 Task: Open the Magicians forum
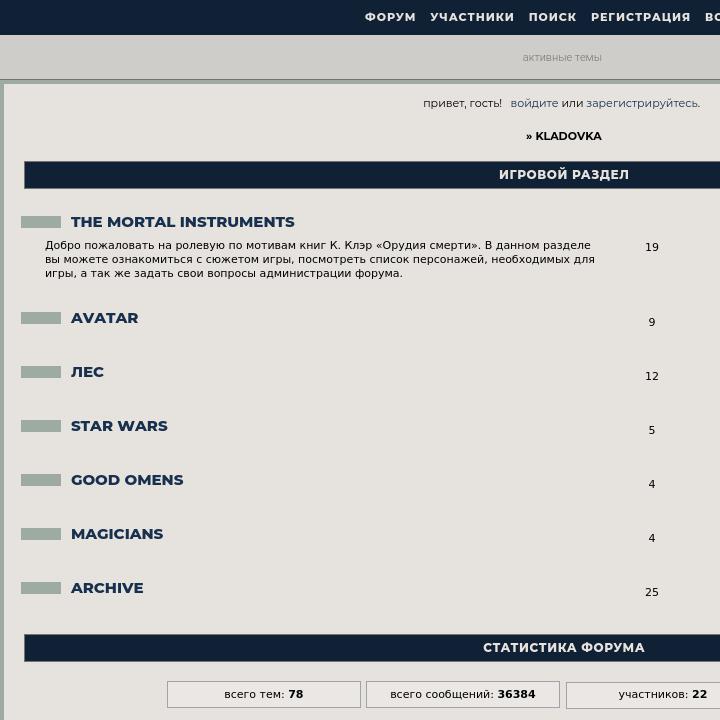[x=117, y=534]
